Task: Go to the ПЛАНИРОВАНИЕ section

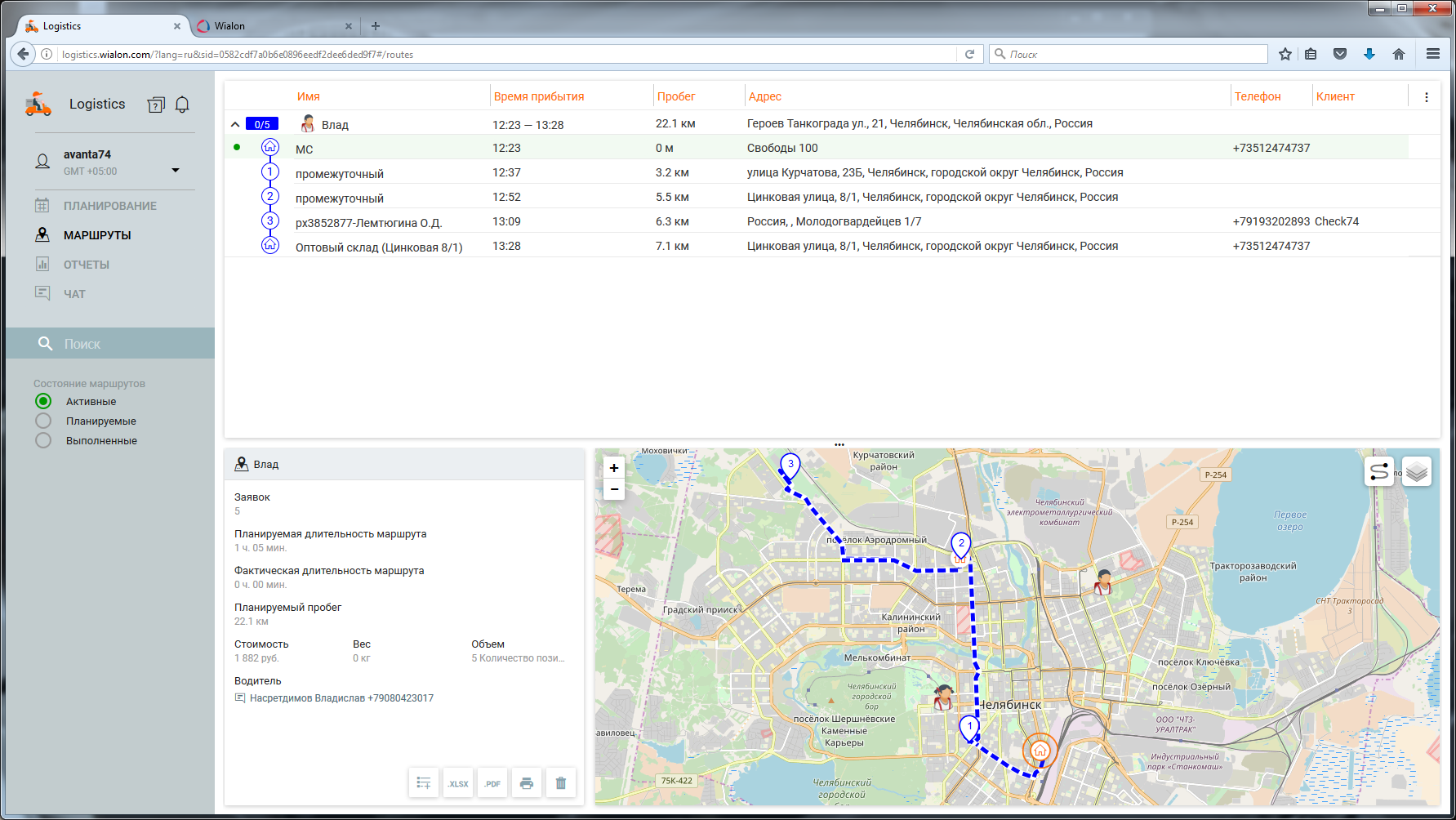Action: click(109, 206)
